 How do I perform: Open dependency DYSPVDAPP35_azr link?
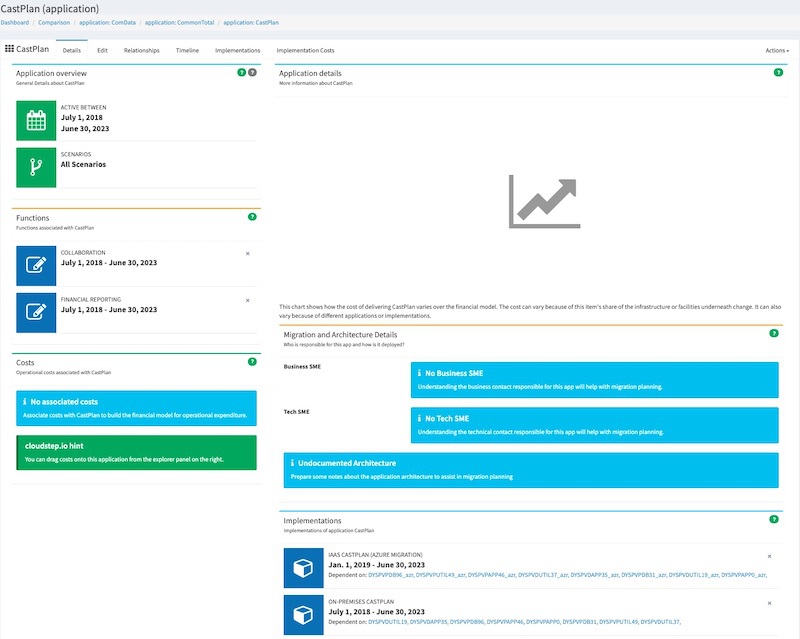click(594, 575)
